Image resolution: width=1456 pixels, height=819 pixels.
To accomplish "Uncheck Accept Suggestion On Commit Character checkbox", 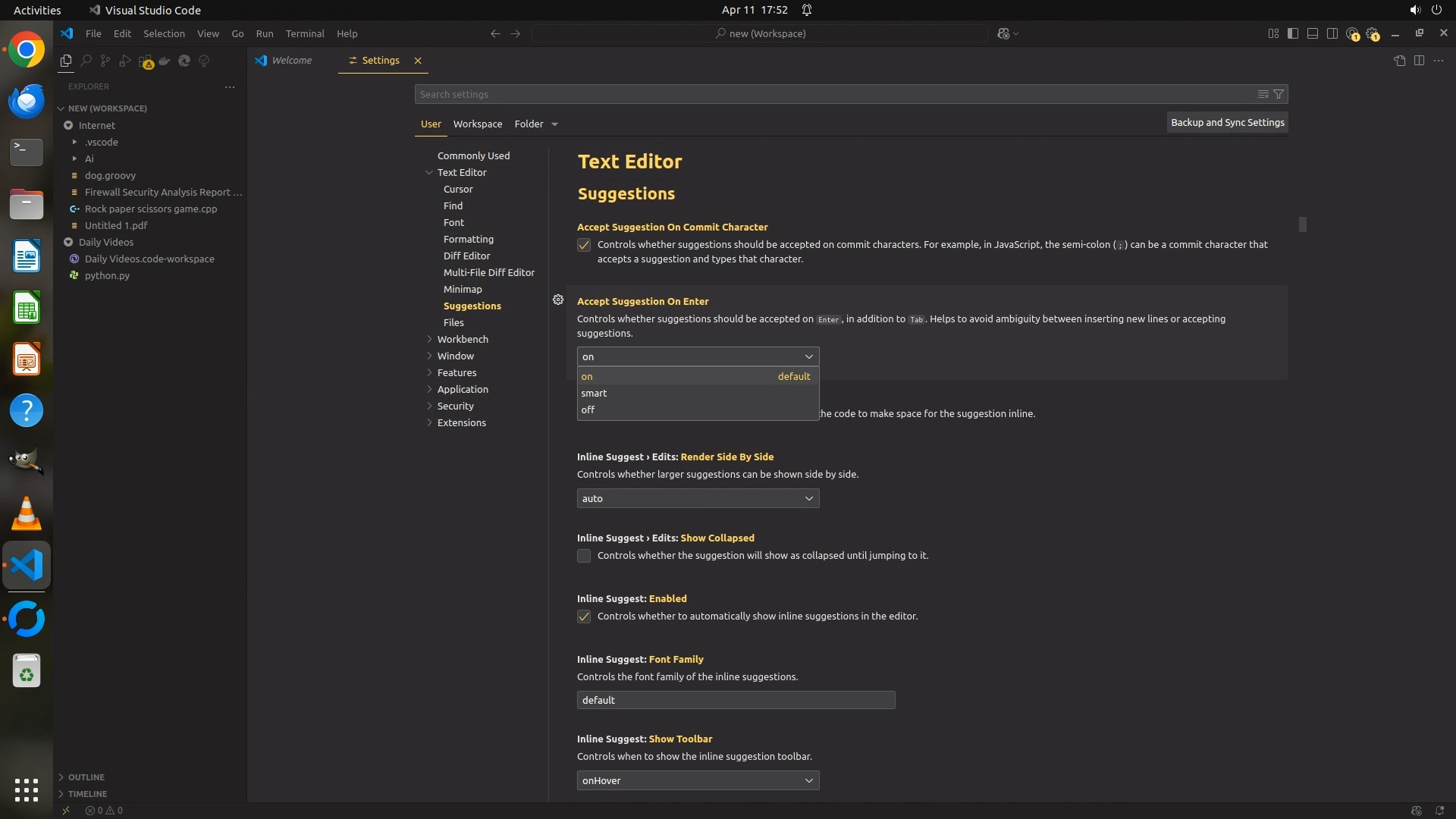I will [584, 245].
